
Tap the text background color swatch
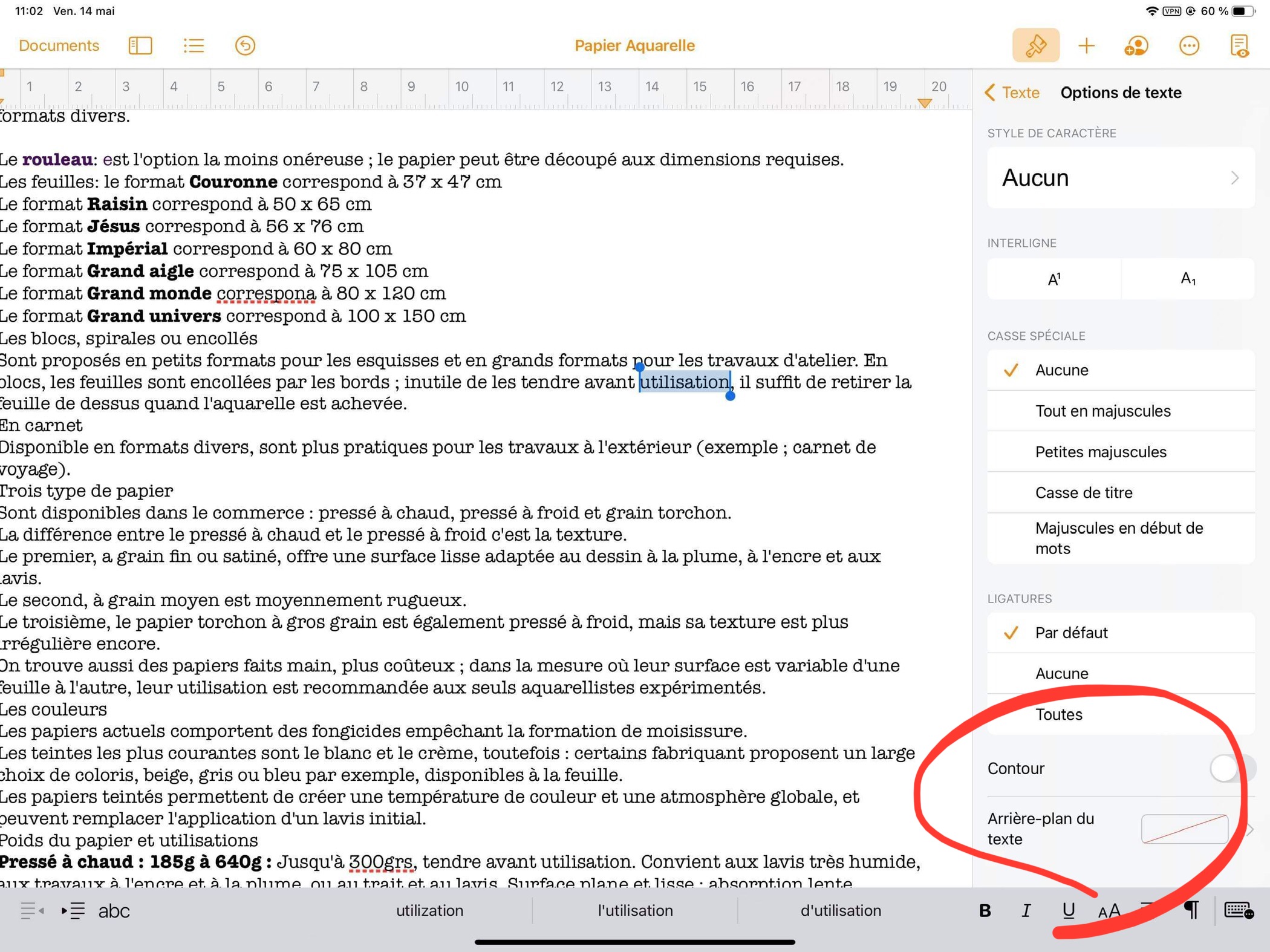(1184, 829)
